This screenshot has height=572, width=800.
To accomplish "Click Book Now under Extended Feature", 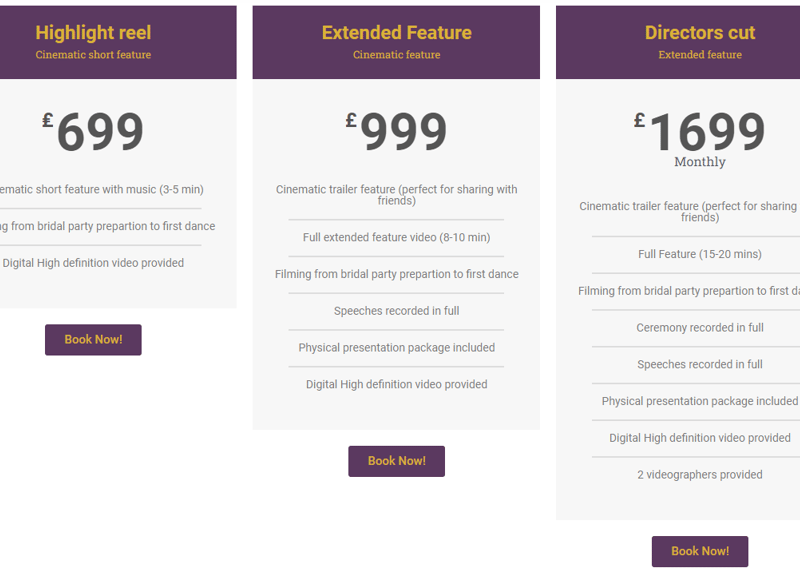I will (396, 461).
